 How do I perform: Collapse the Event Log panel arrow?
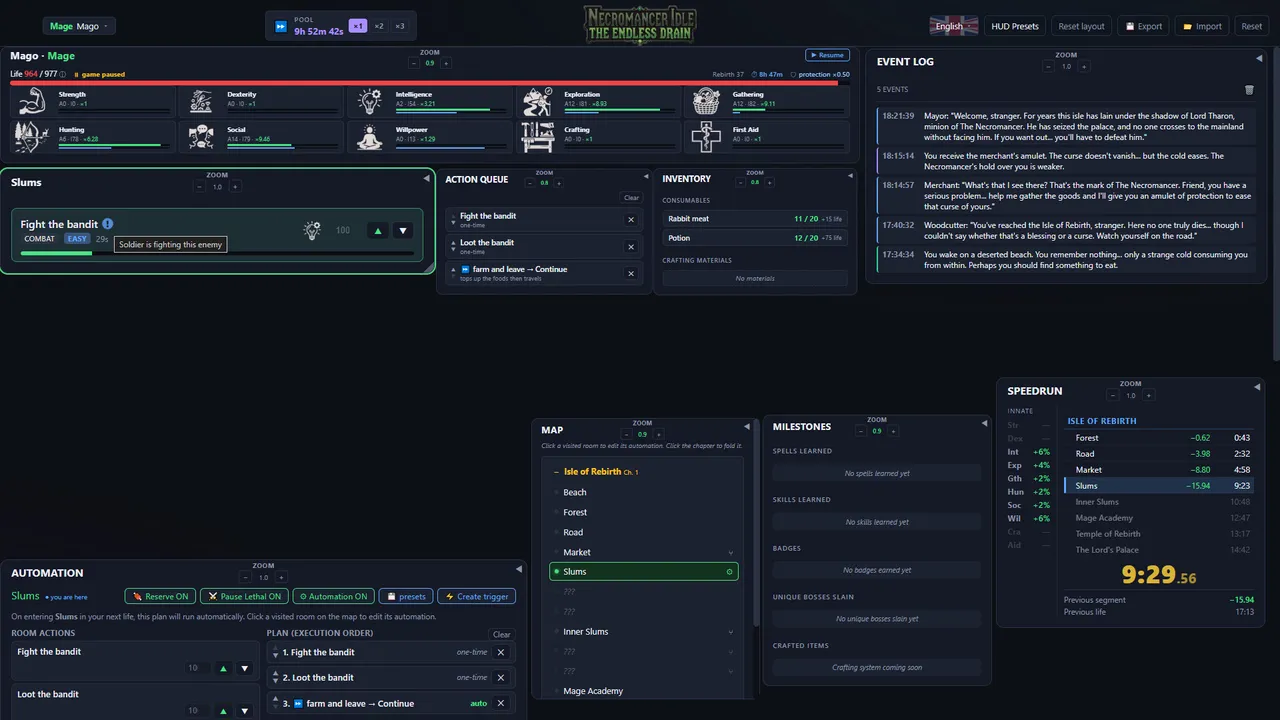pos(1257,60)
